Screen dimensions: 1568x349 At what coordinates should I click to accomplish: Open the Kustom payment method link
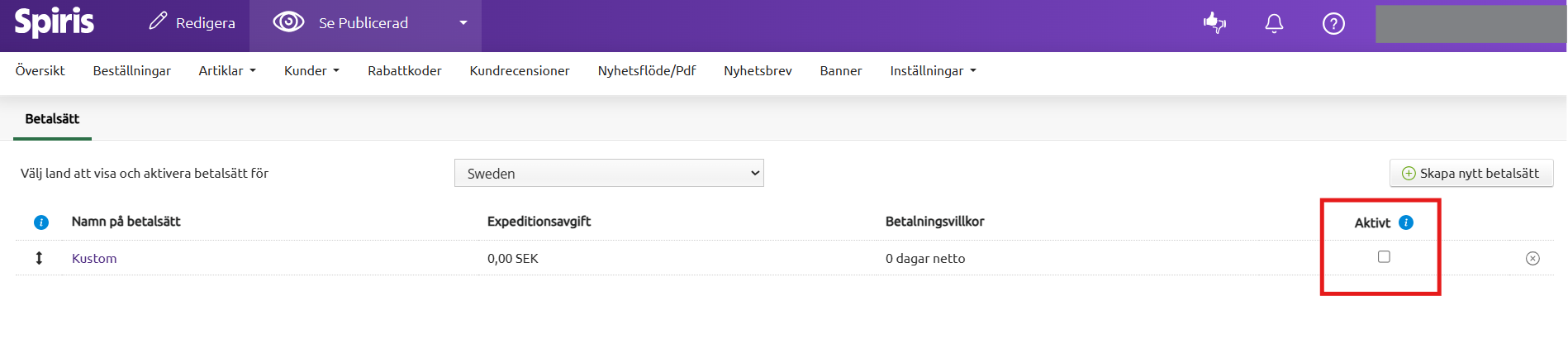click(94, 258)
